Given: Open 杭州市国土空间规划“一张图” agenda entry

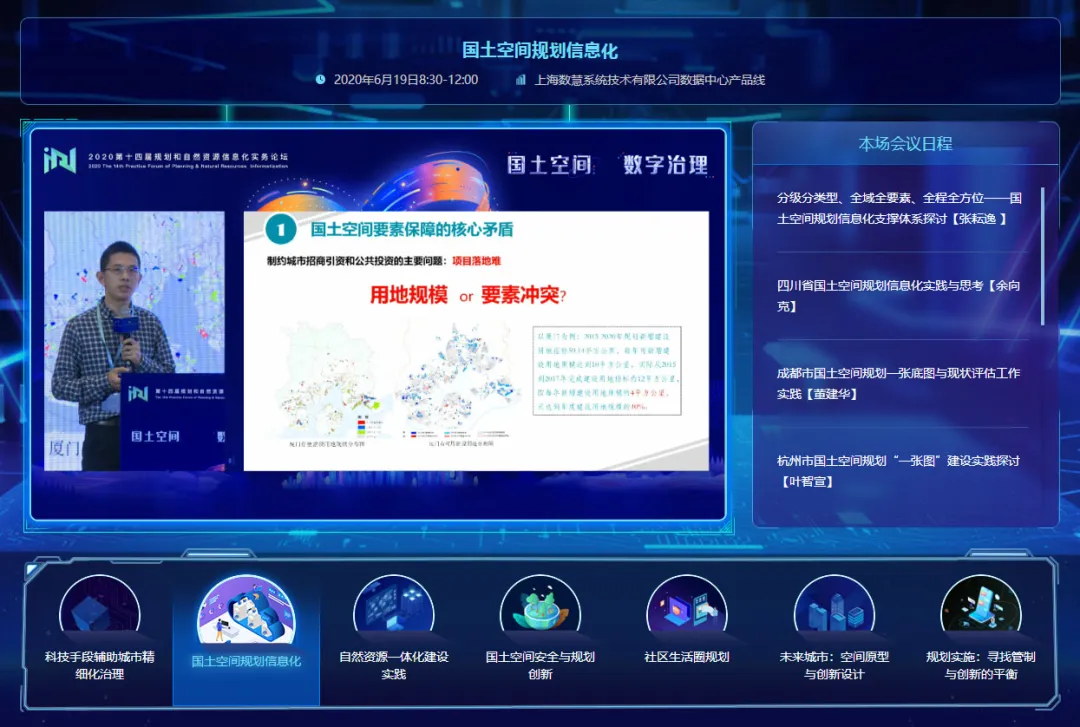Looking at the screenshot, I should [899, 471].
